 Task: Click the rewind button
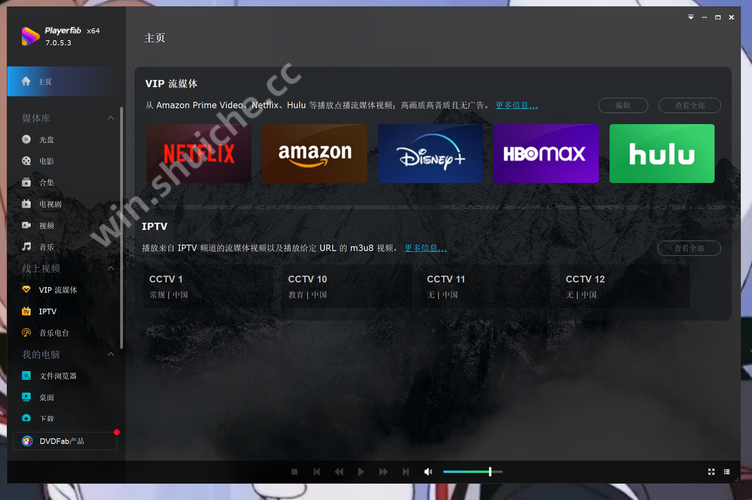pyautogui.click(x=339, y=472)
